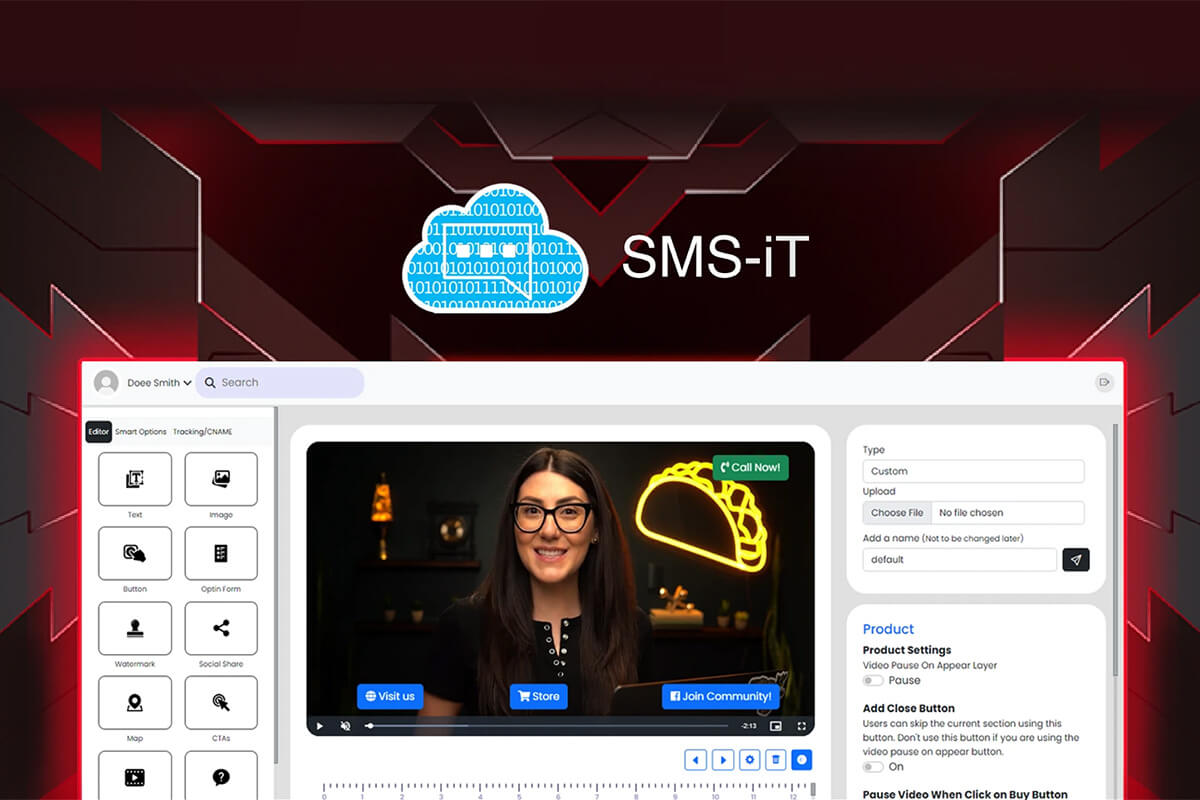Click the user avatar icon
The width and height of the screenshot is (1200, 800).
click(106, 382)
